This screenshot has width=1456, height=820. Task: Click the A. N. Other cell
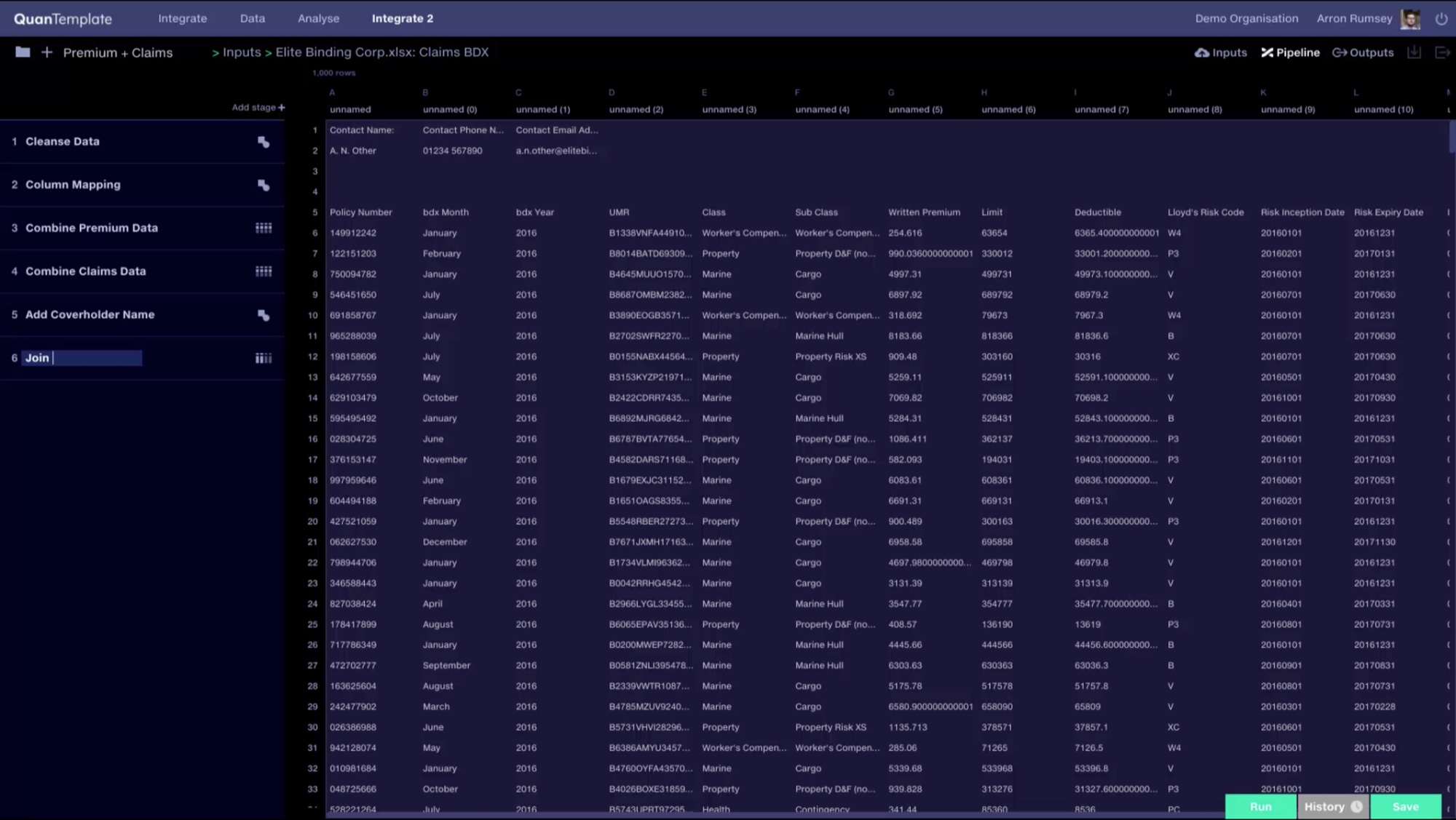coord(353,151)
